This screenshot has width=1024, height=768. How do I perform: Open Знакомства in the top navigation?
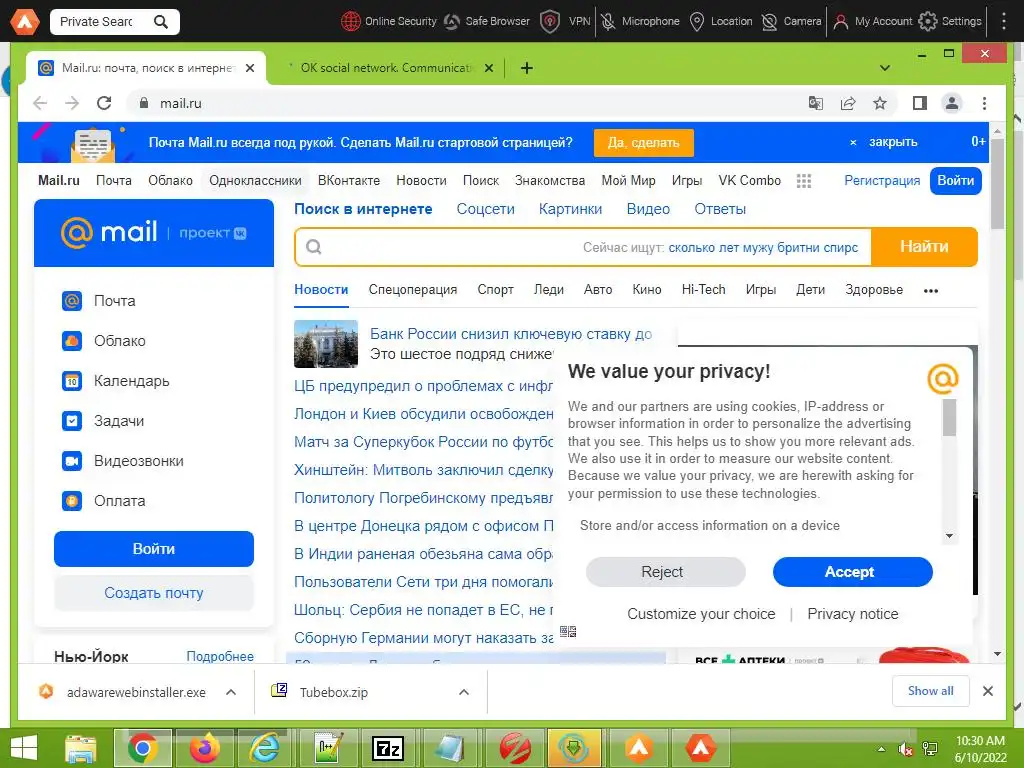point(550,180)
